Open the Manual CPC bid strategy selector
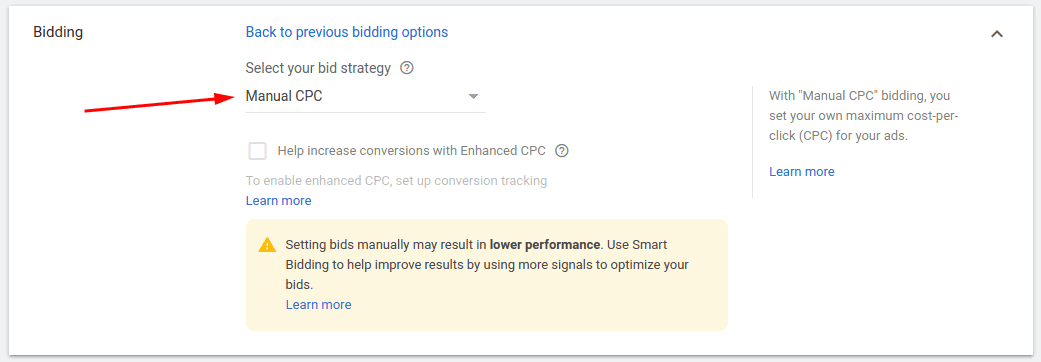The image size is (1041, 362). point(365,96)
